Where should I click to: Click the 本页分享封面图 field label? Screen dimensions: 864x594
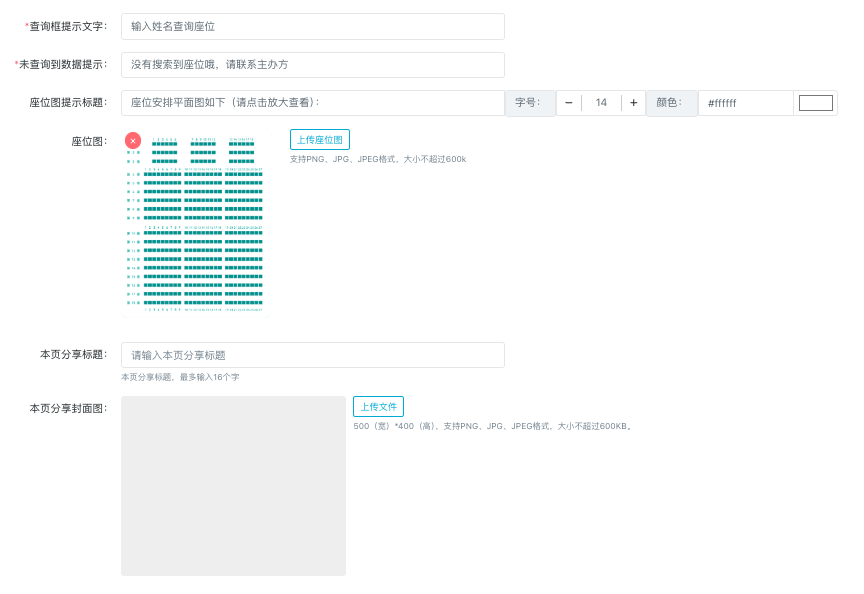(68, 409)
